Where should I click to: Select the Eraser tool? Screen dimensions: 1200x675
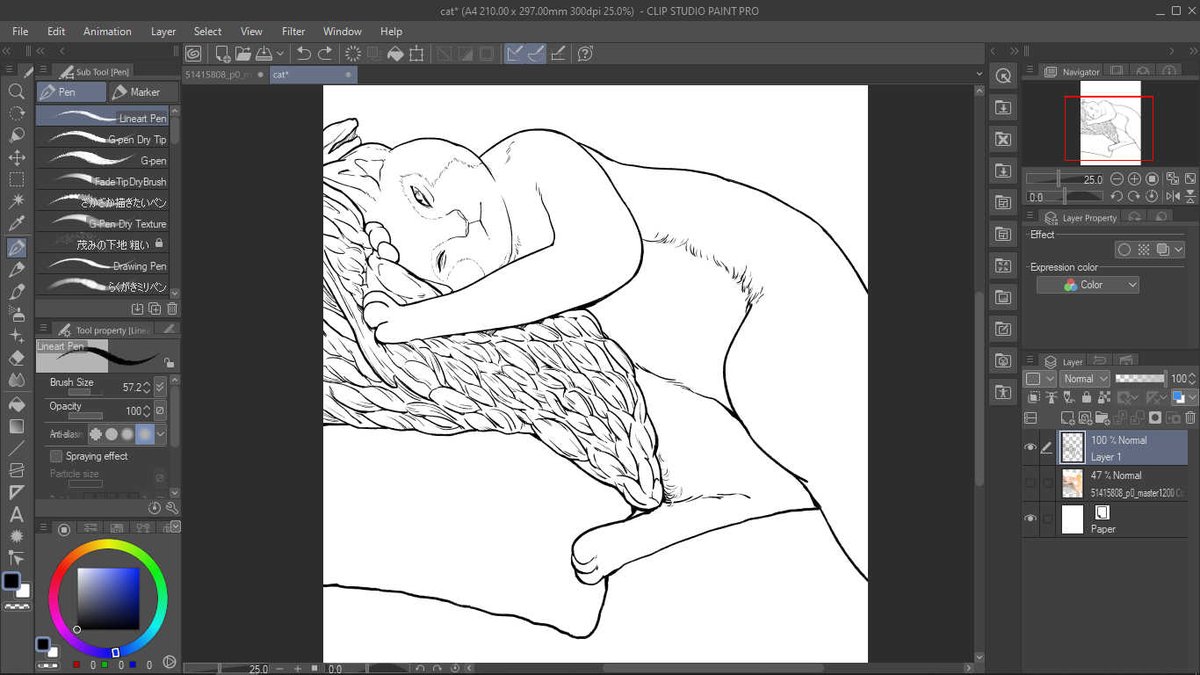[x=16, y=358]
